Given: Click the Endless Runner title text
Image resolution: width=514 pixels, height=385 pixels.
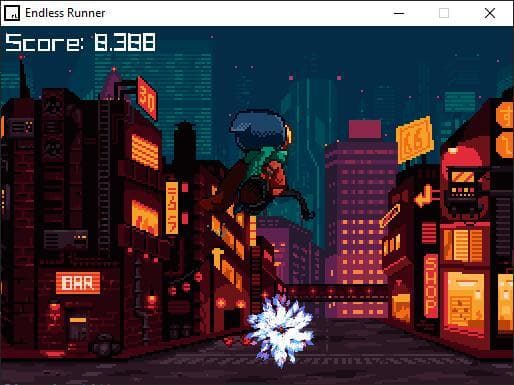Looking at the screenshot, I should [65, 13].
